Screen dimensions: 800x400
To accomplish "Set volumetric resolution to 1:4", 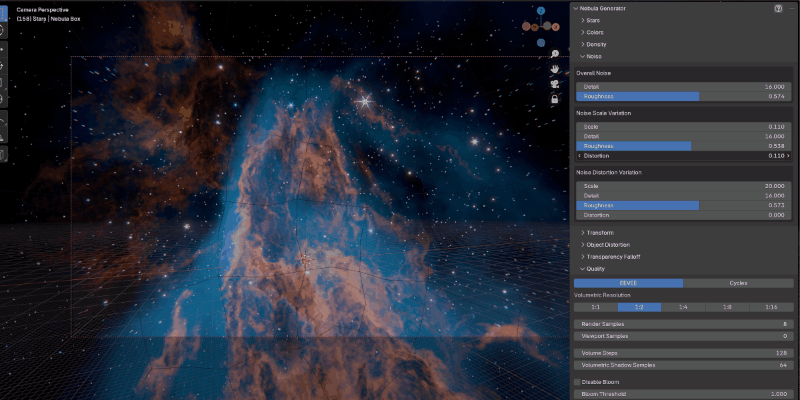I will click(x=683, y=307).
